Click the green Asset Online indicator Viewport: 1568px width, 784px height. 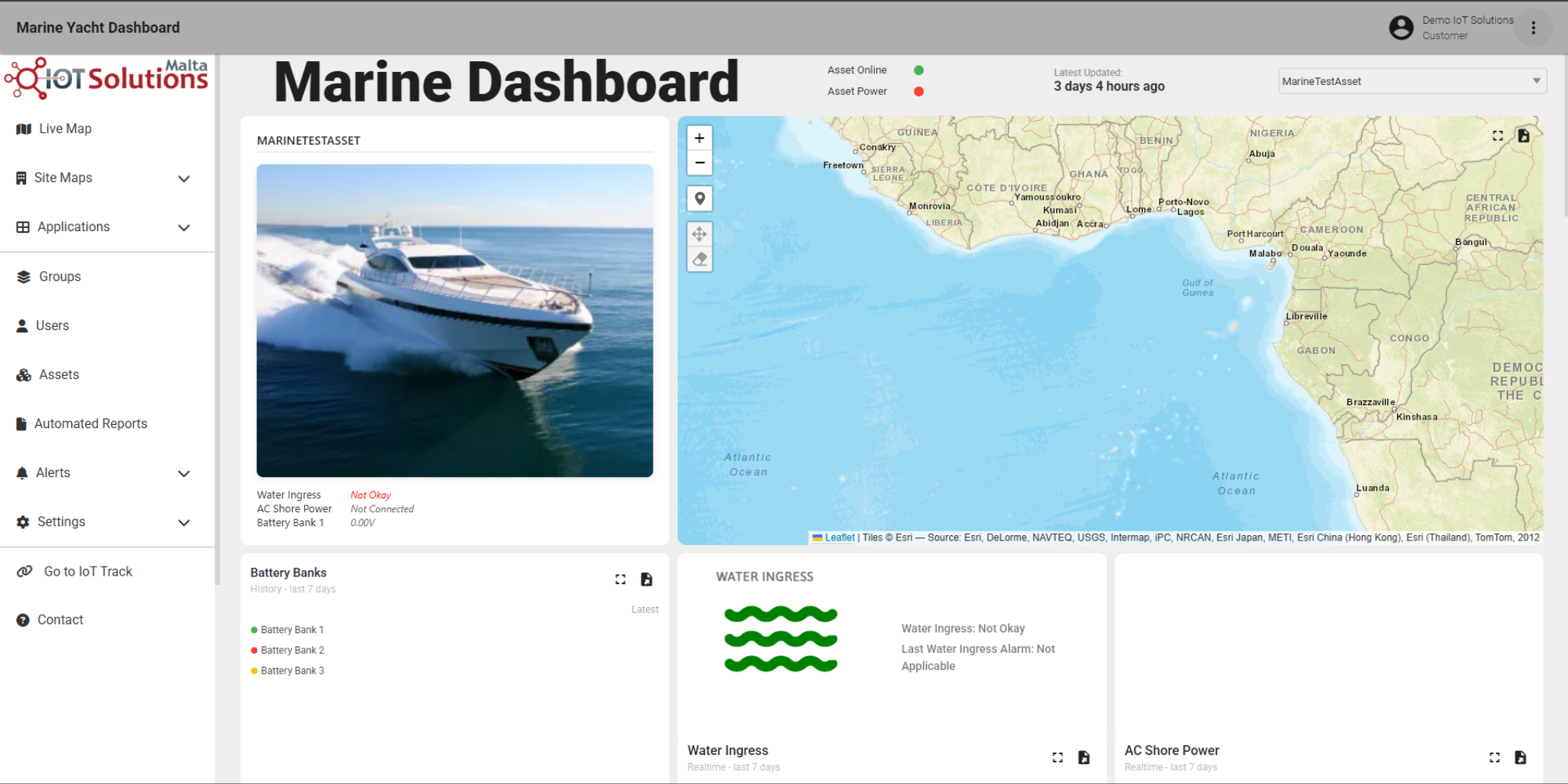918,70
